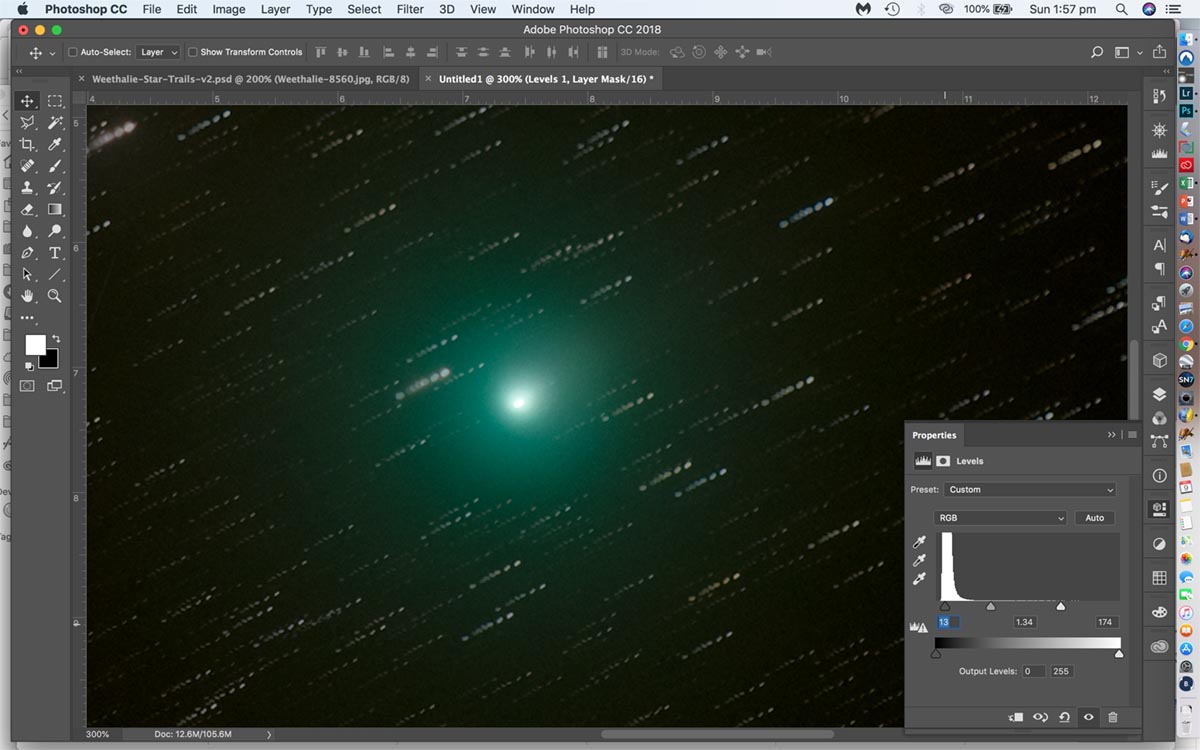Reset Levels to adjustment defaults
Screen dimensions: 1200x750
(1064, 717)
